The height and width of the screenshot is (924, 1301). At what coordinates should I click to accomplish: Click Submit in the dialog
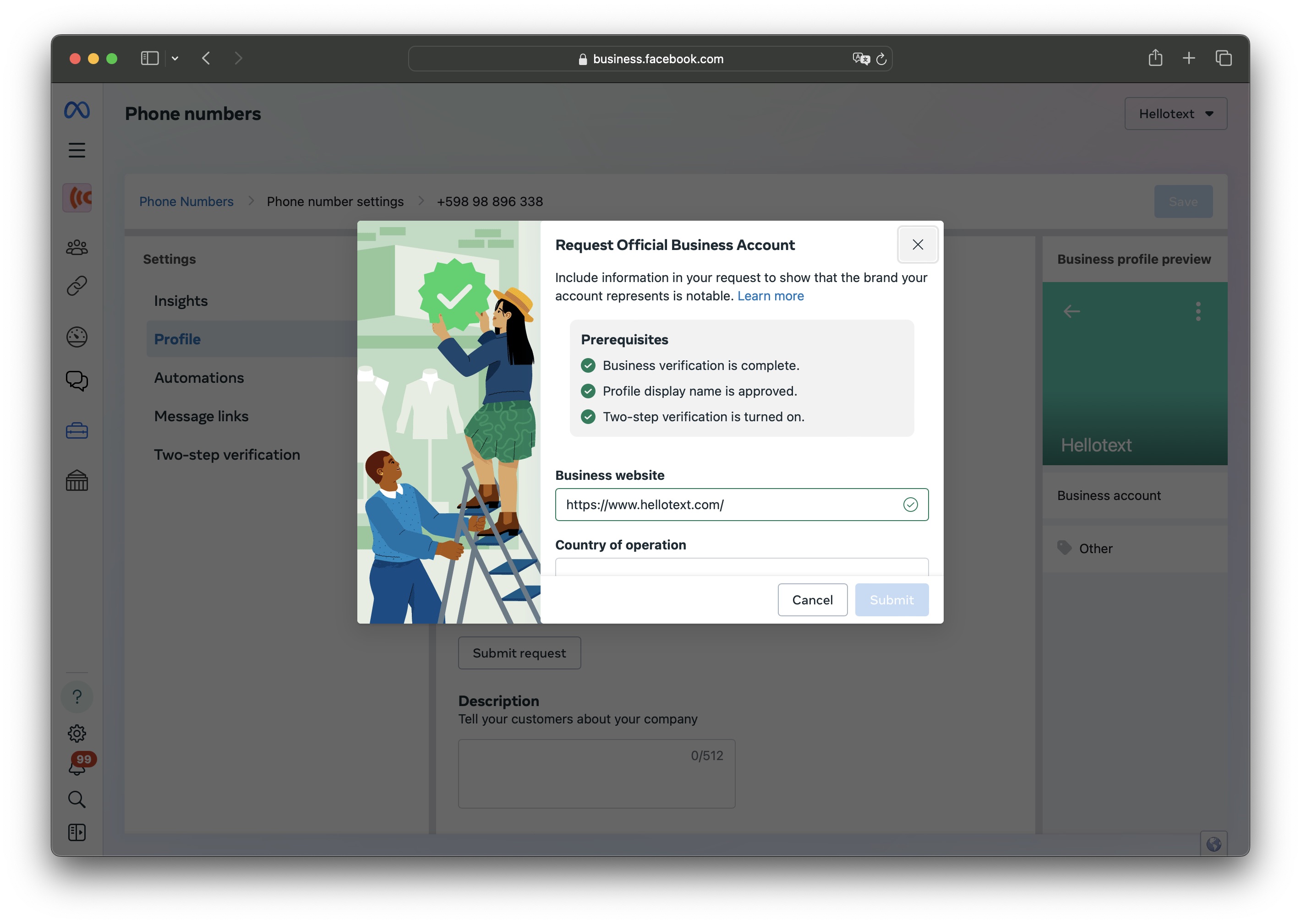pyautogui.click(x=891, y=600)
